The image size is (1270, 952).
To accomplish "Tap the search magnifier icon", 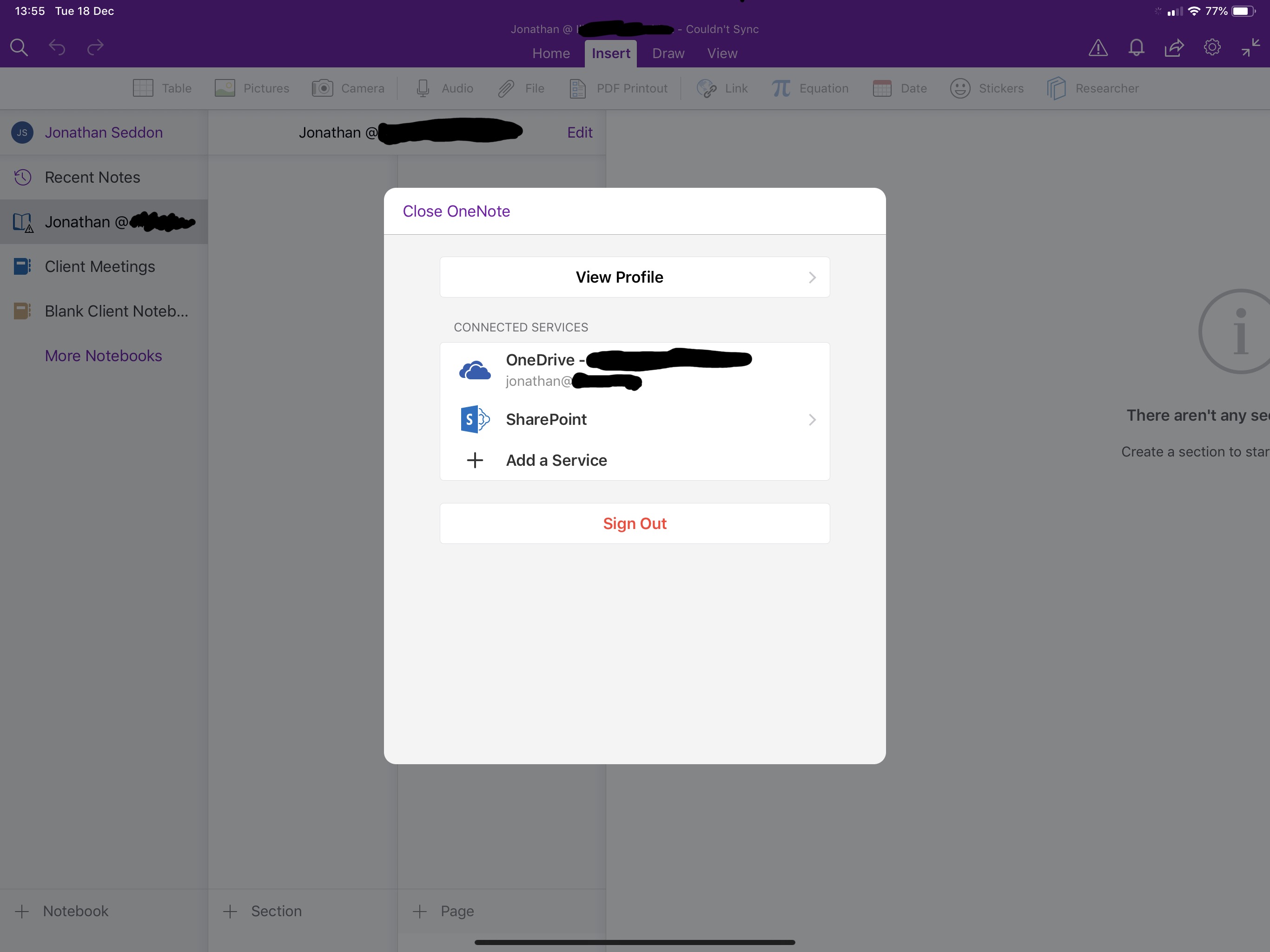I will pos(19,47).
